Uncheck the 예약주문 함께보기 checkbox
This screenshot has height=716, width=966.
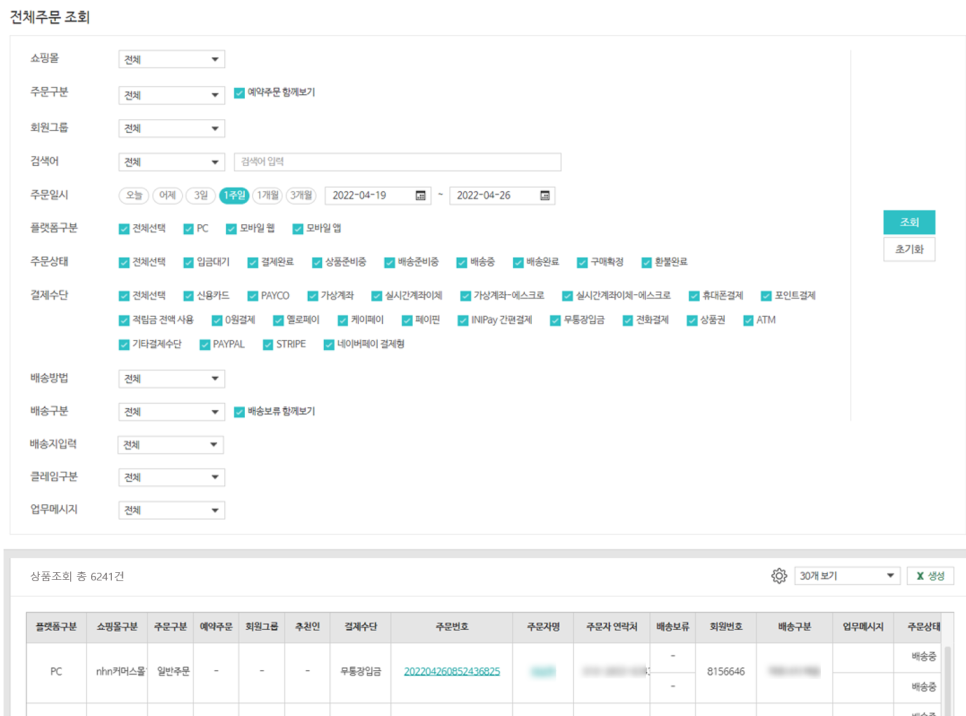[239, 93]
